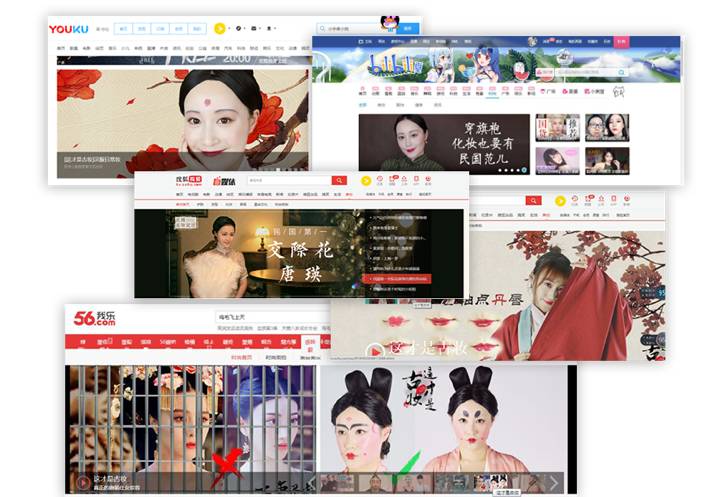The height and width of the screenshot is (497, 703).
Task: Click the red search button in front Sohu window
Action: tap(339, 180)
